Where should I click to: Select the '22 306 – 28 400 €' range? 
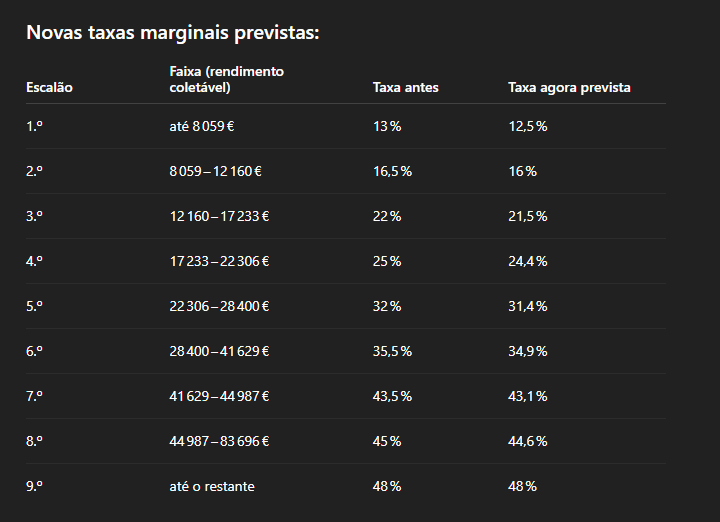pyautogui.click(x=219, y=306)
